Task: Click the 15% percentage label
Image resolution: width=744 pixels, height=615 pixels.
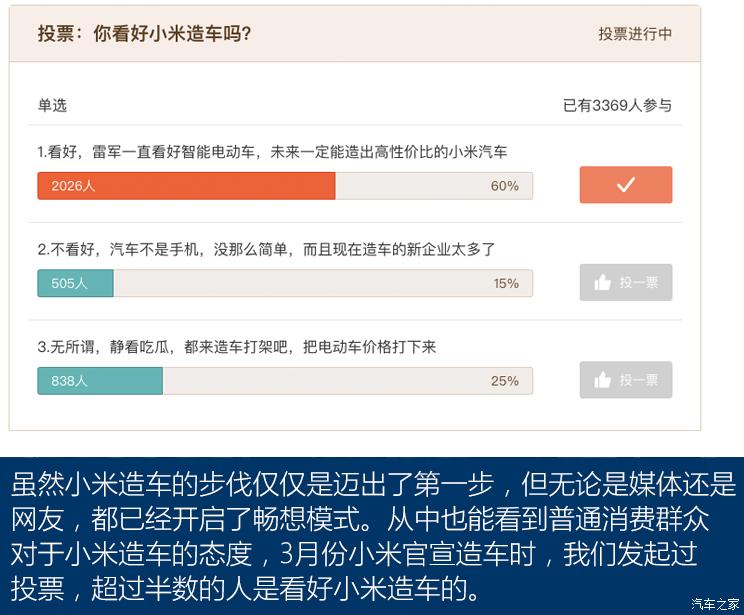Action: point(506,283)
